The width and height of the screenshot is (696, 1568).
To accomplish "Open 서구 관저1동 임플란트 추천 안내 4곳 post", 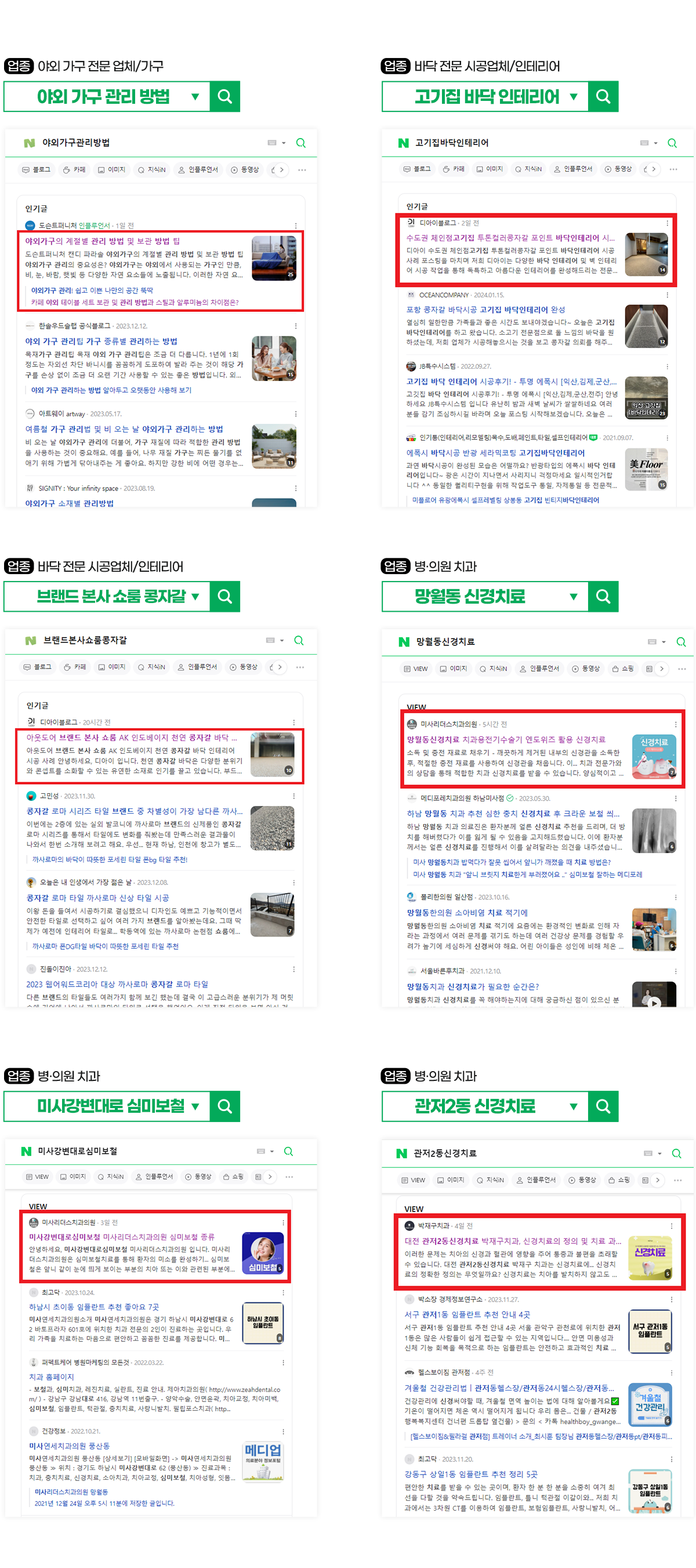I will [467, 1315].
